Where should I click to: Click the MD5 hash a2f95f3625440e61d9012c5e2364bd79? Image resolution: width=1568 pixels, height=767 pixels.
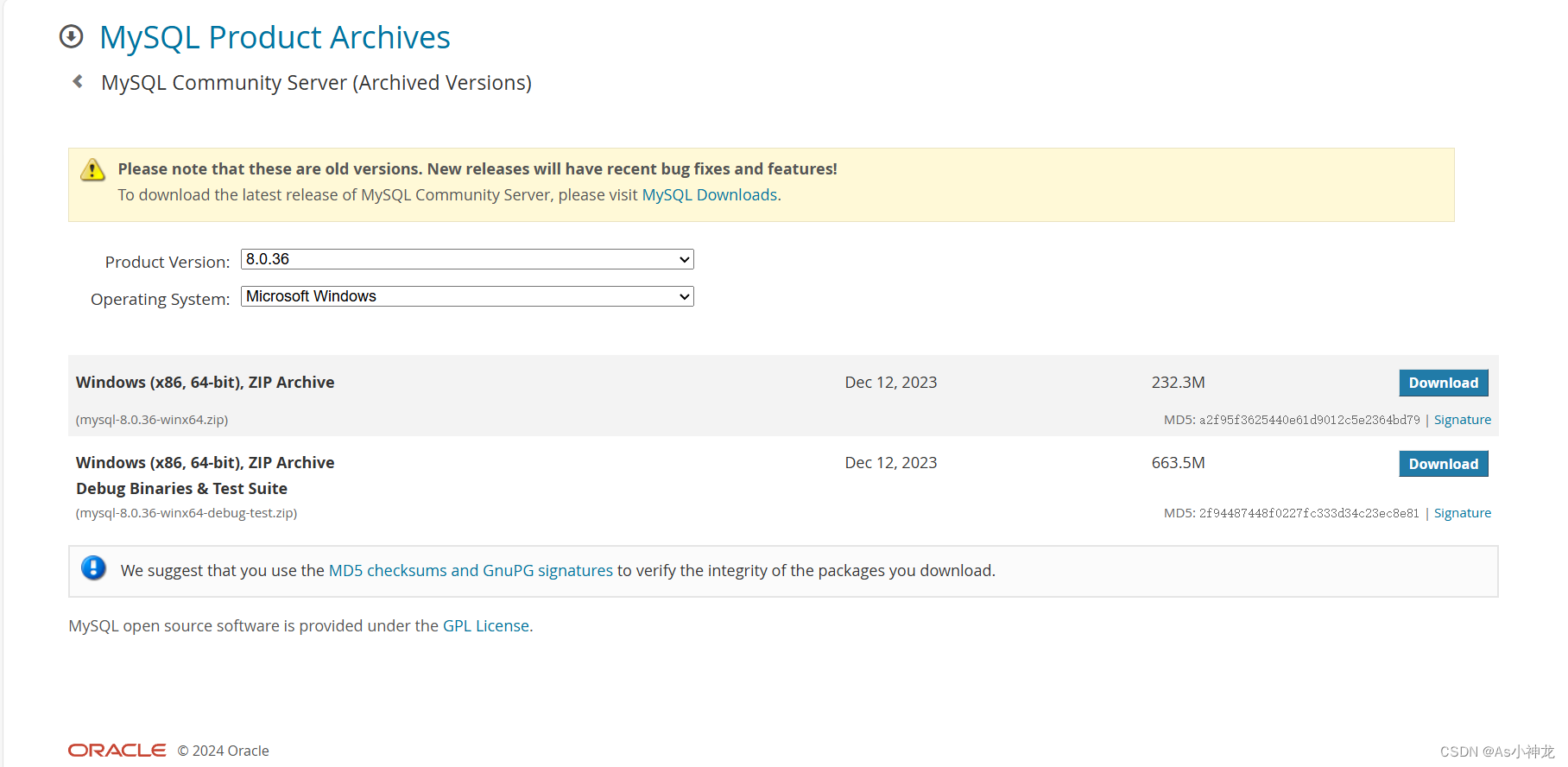(x=1309, y=420)
